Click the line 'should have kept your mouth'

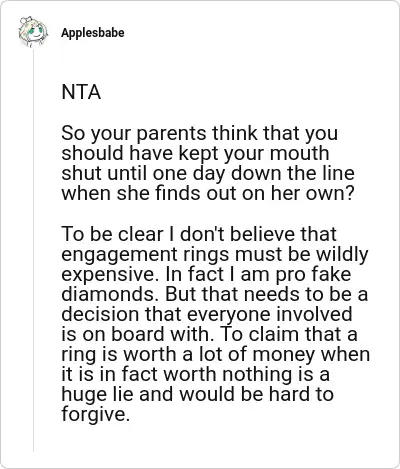[195, 154]
